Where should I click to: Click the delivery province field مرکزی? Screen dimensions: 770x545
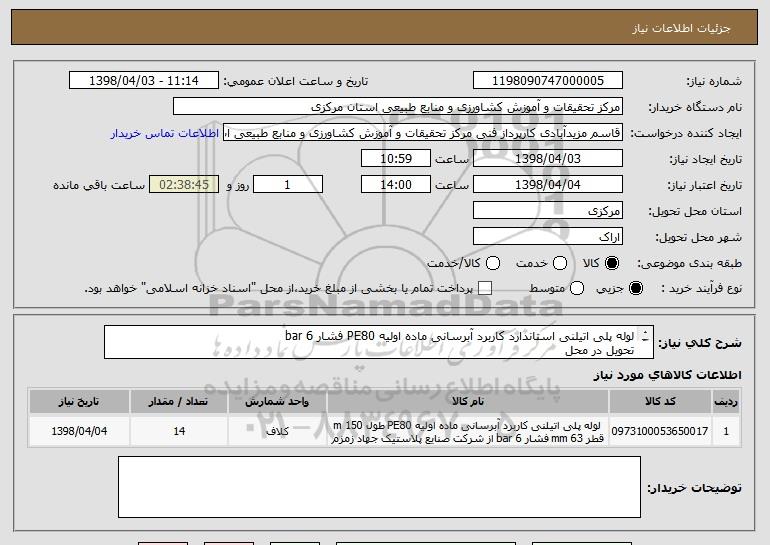pos(548,211)
